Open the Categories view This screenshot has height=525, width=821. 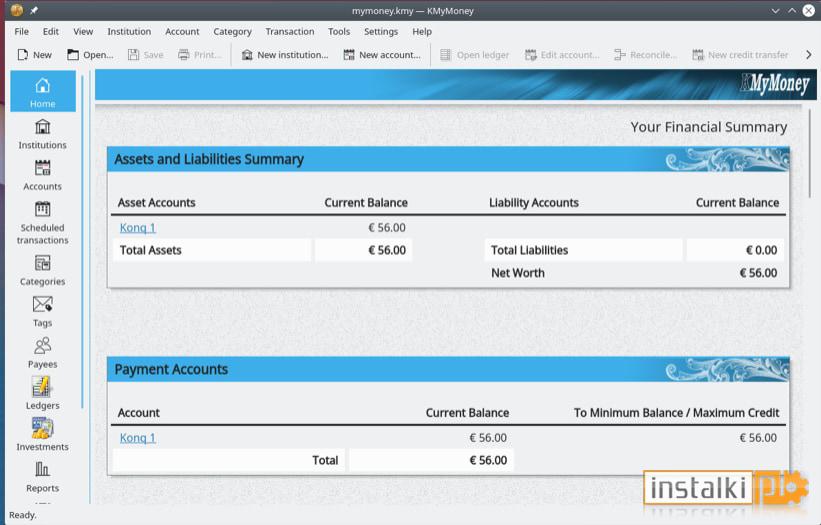click(42, 271)
